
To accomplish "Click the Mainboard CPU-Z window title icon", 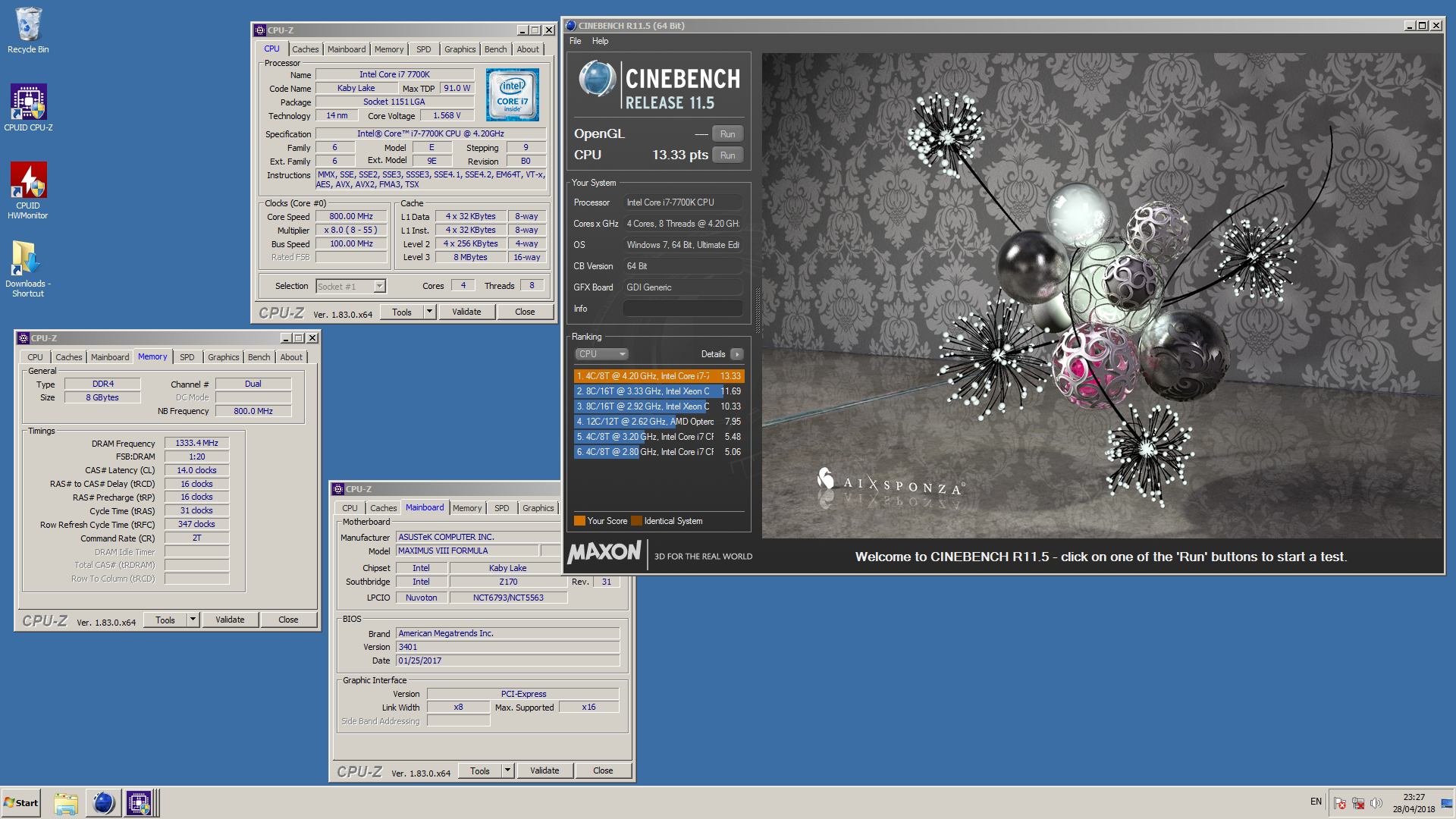I will point(339,489).
